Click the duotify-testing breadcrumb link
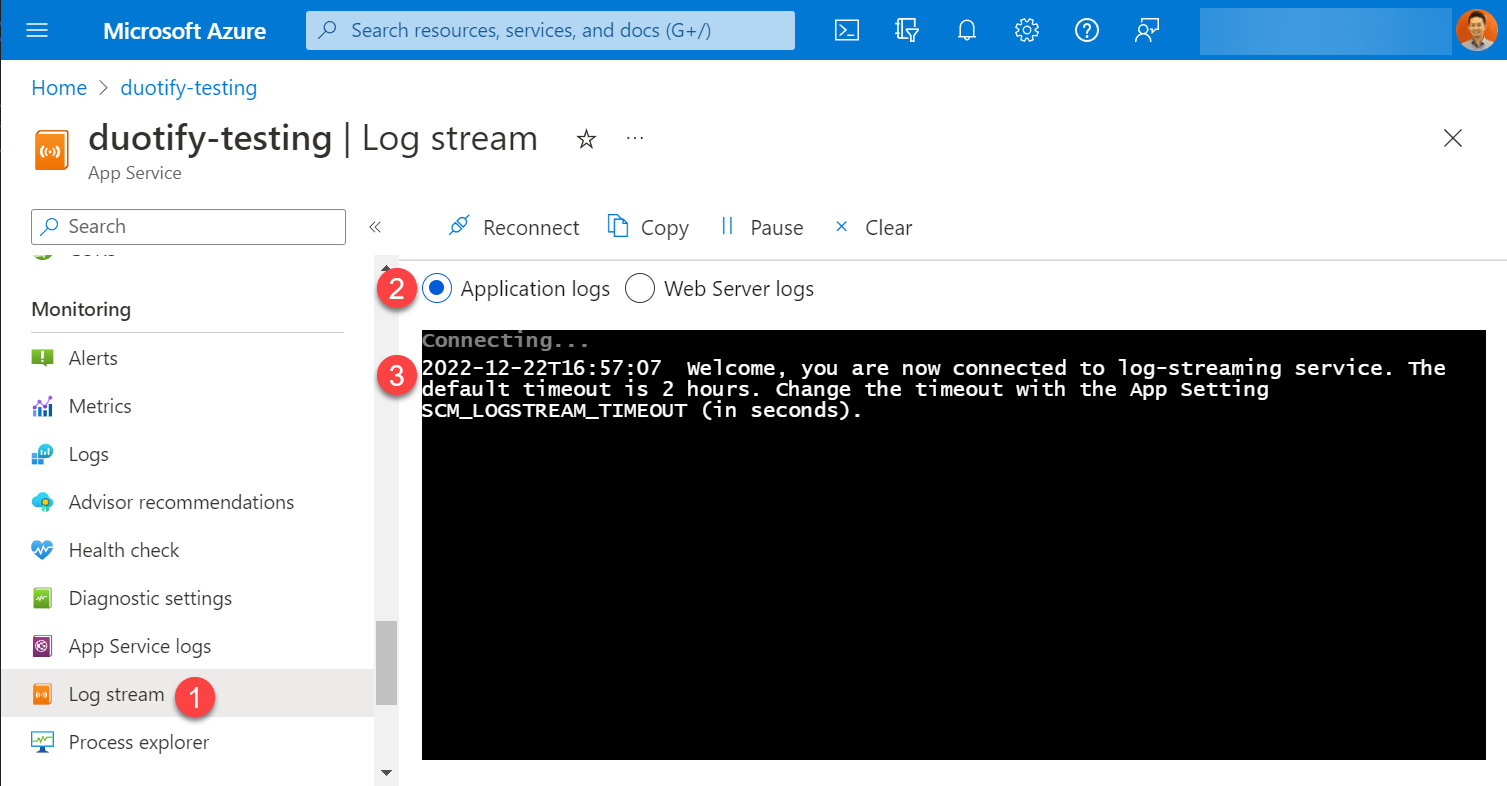Viewport: 1507px width, 786px height. pyautogui.click(x=189, y=88)
